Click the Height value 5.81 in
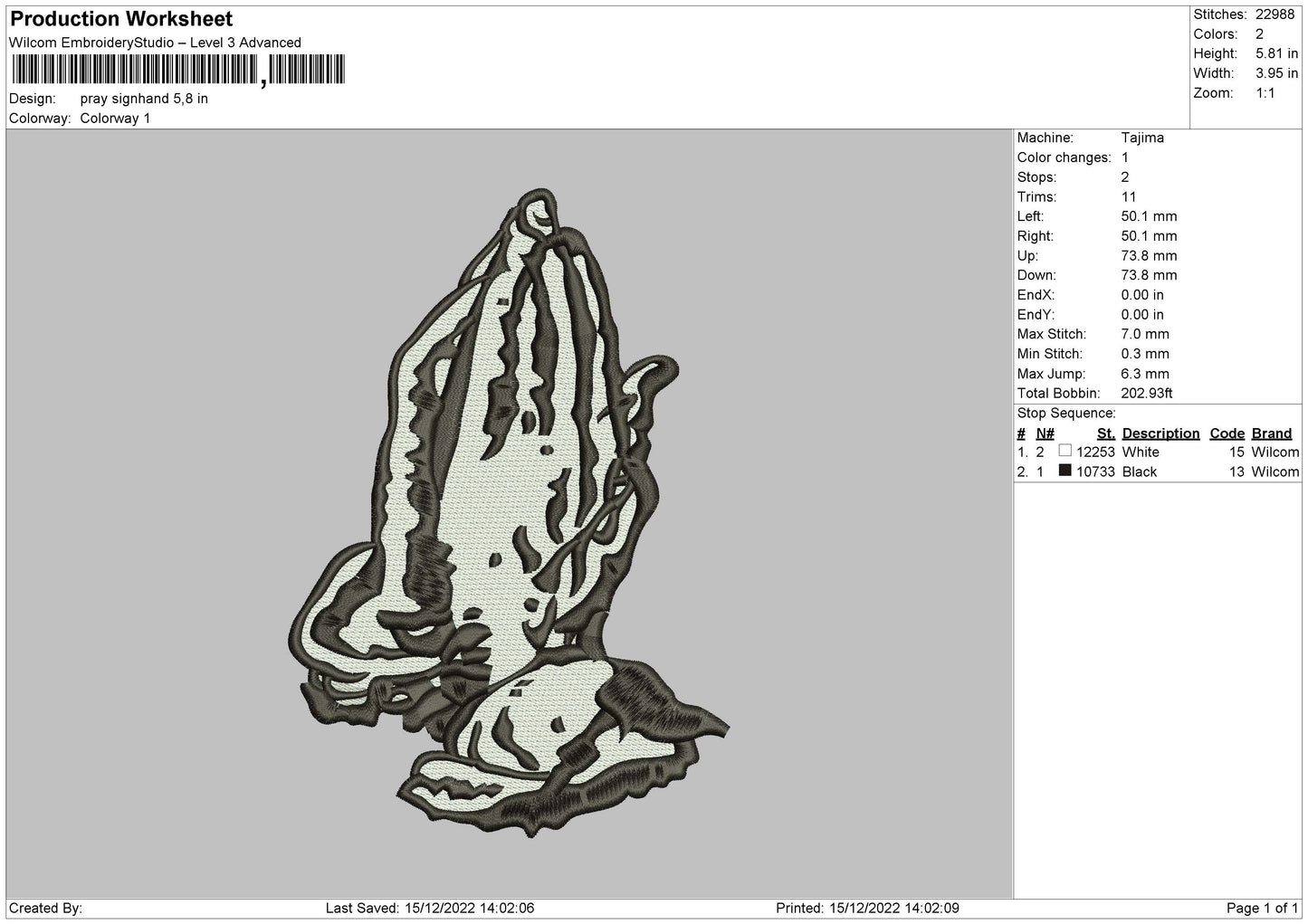Image resolution: width=1308 pixels, height=924 pixels. (x=1276, y=54)
